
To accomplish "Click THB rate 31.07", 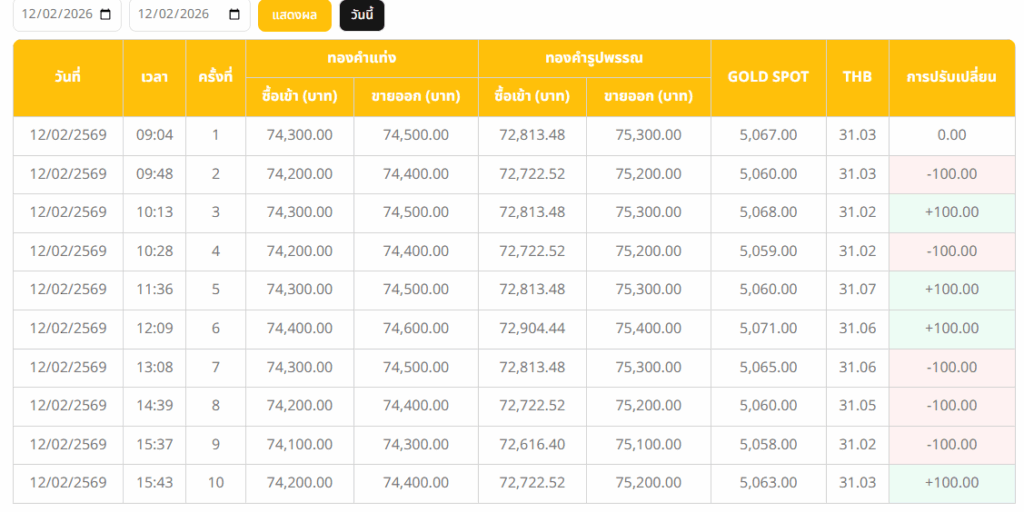I will 857,289.
